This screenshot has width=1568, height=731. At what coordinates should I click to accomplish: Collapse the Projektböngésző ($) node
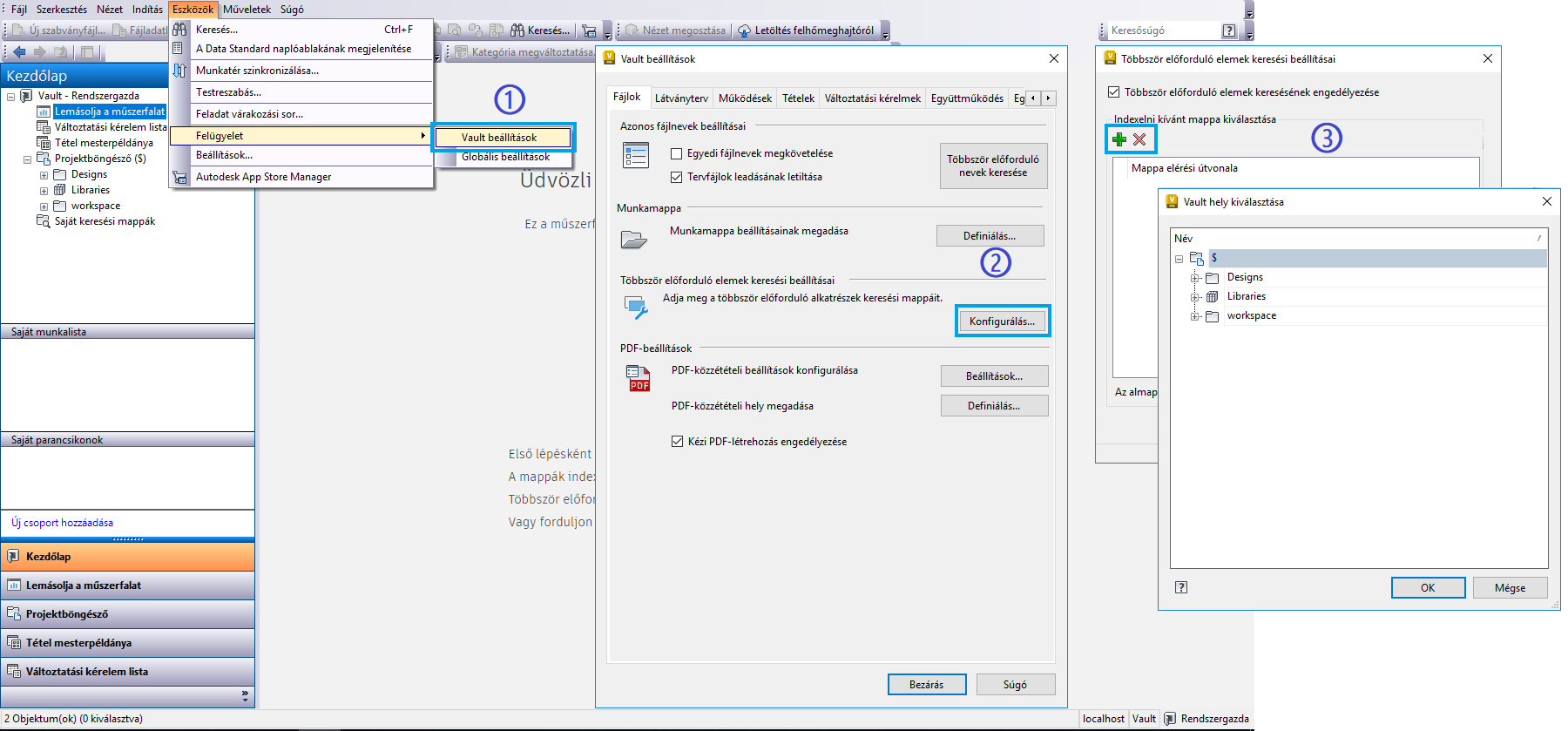coord(27,159)
